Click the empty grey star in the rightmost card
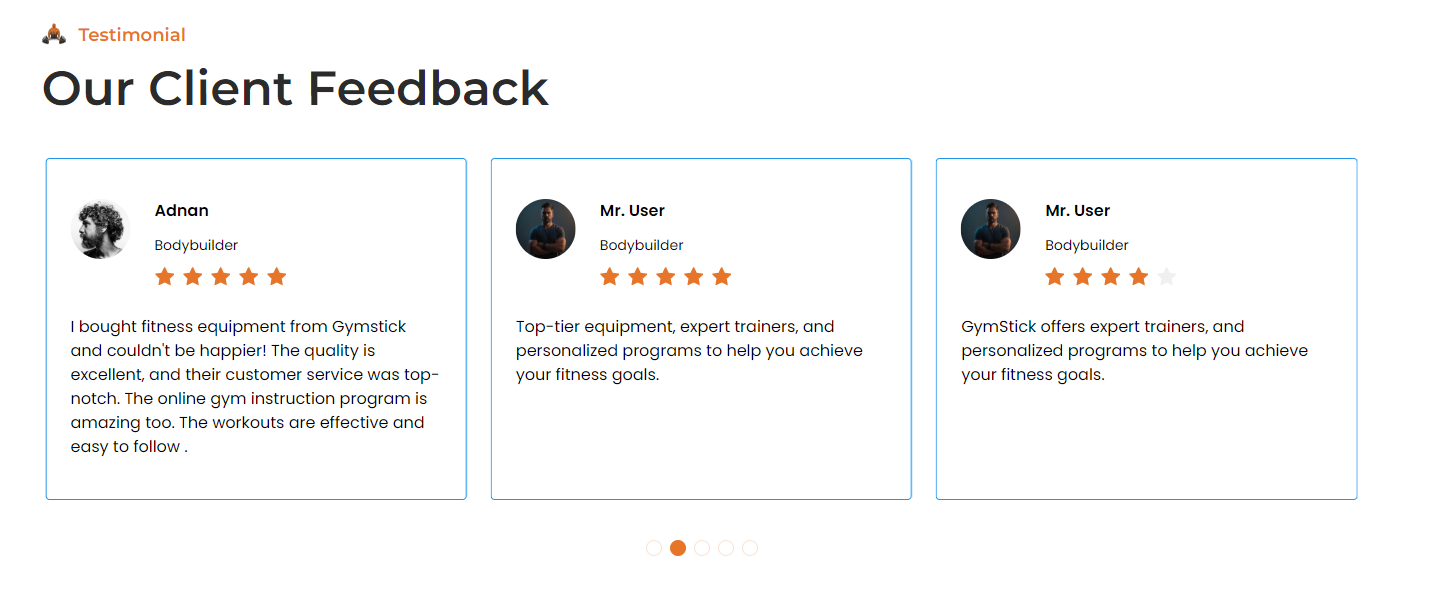The image size is (1434, 591). 1166,277
